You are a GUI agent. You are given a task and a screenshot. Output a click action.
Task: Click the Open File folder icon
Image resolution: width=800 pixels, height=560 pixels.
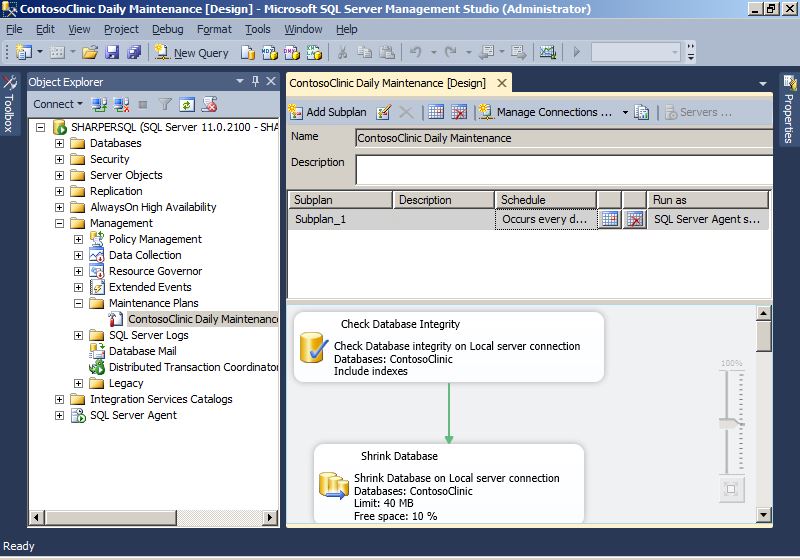(89, 53)
